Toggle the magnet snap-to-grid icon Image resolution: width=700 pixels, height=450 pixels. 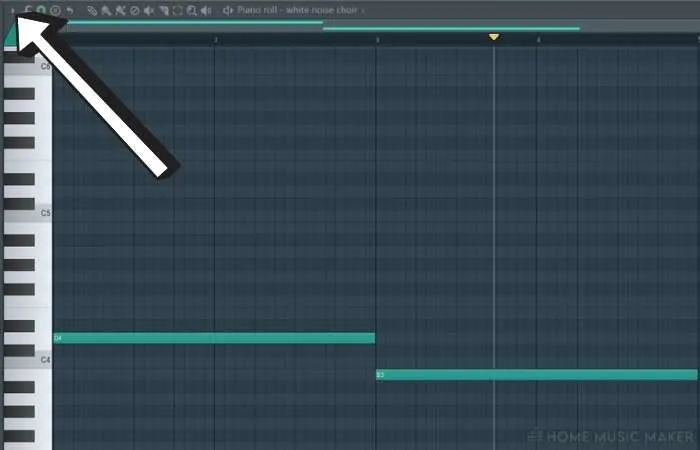pyautogui.click(x=41, y=10)
